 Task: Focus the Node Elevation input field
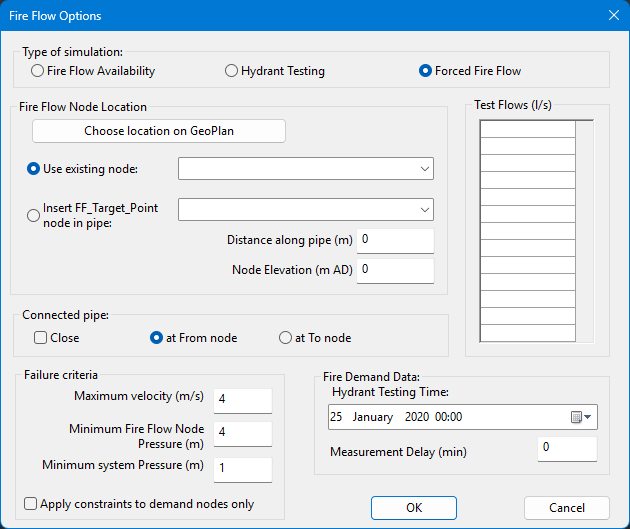395,270
